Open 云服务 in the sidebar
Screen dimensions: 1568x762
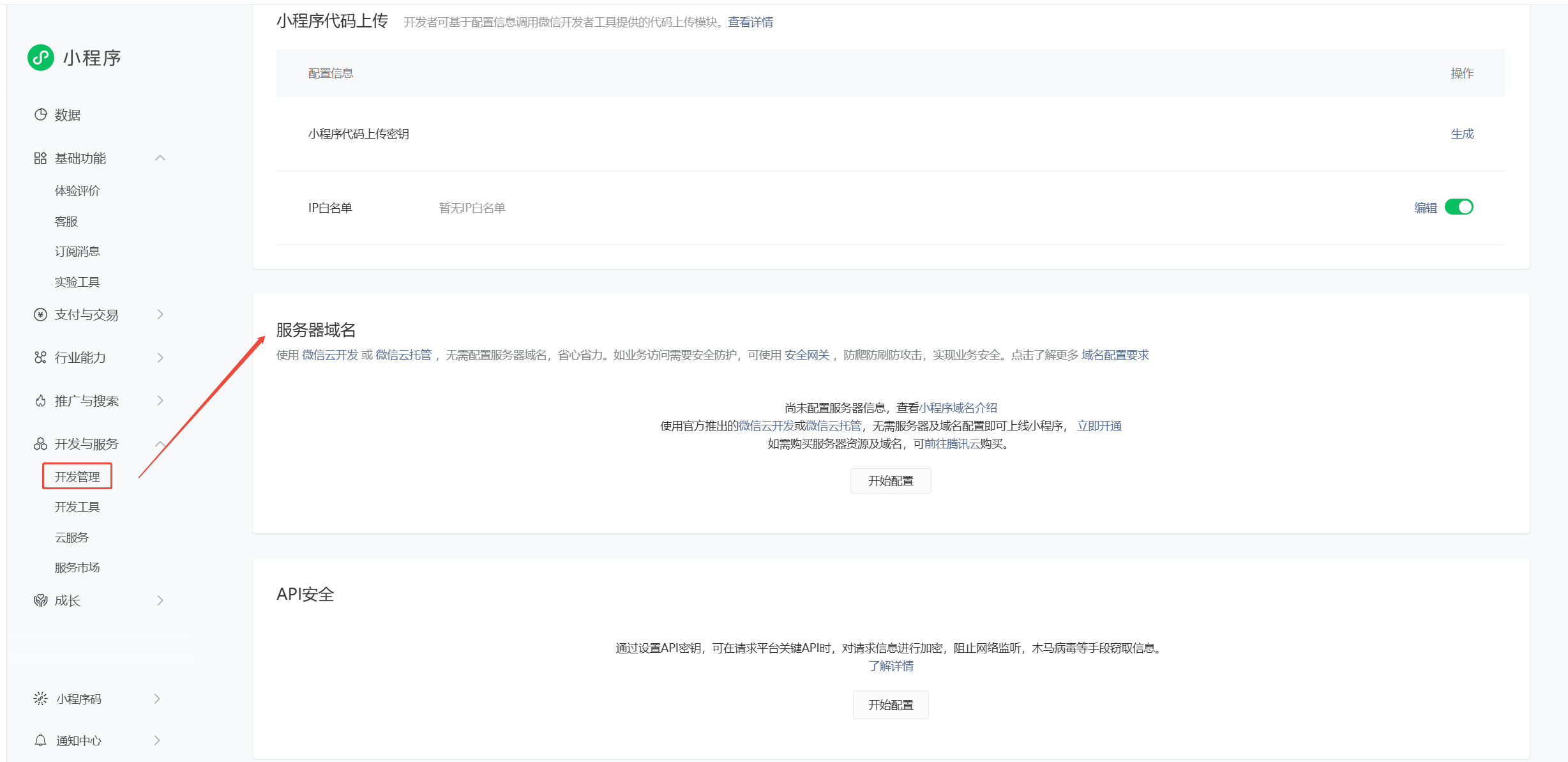(72, 538)
